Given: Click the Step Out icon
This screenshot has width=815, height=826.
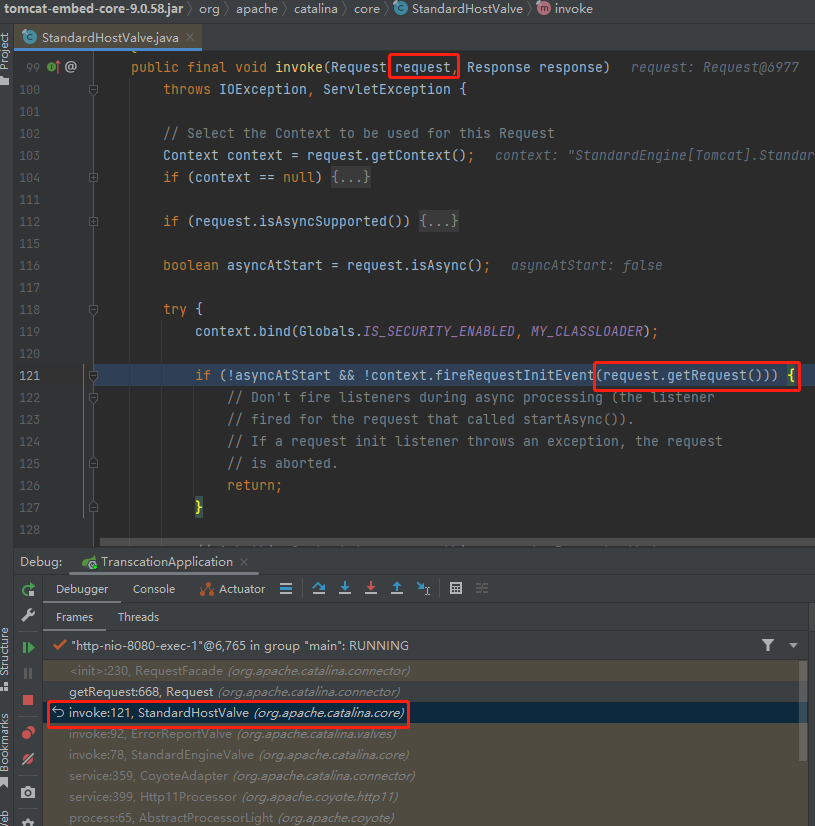Looking at the screenshot, I should 397,588.
